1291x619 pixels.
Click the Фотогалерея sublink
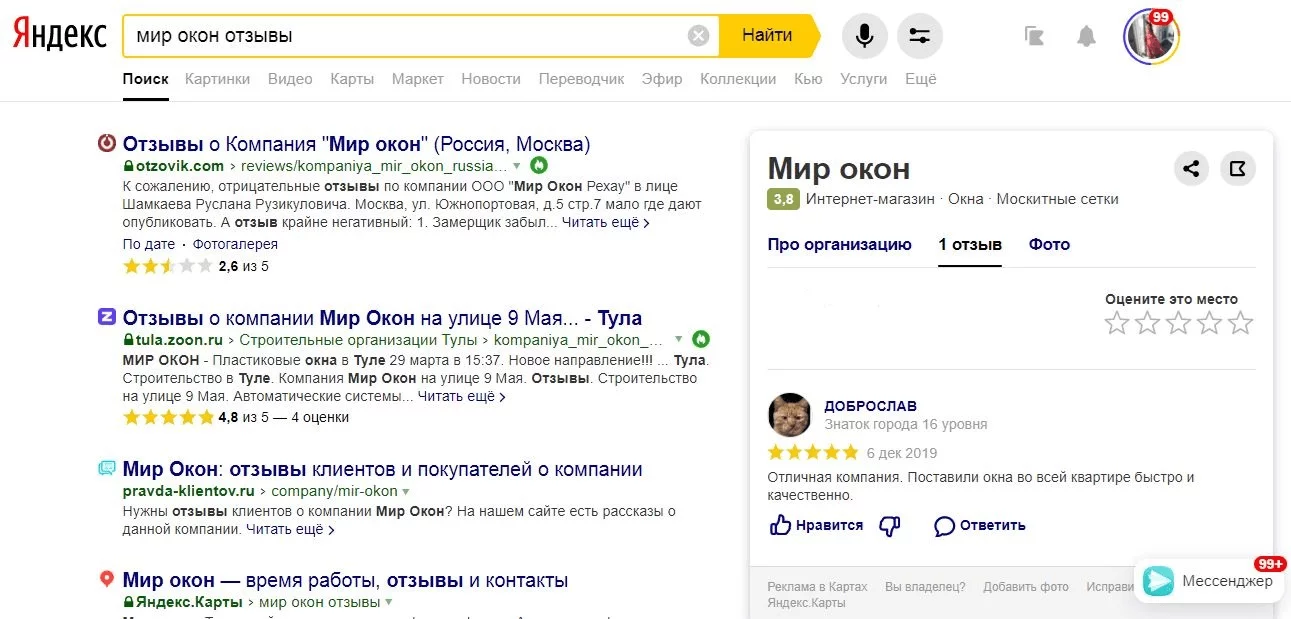(x=235, y=244)
